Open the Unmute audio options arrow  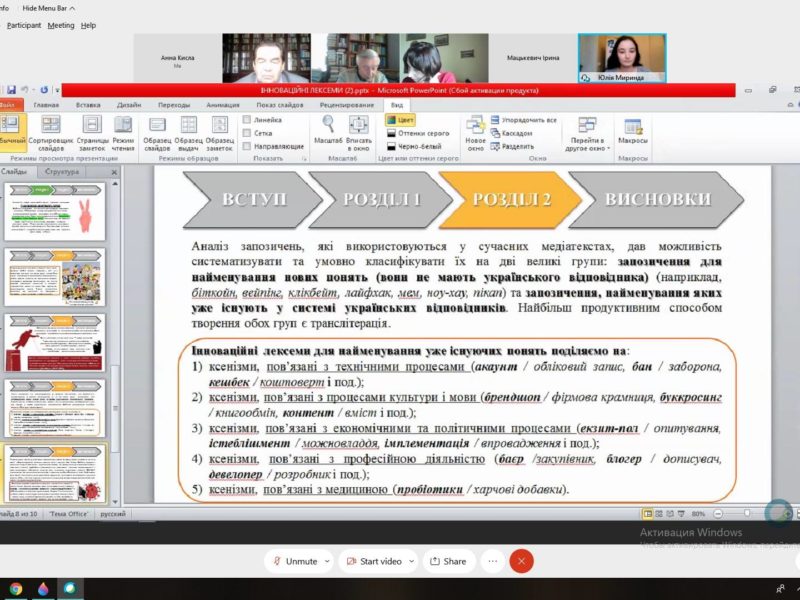pos(327,561)
